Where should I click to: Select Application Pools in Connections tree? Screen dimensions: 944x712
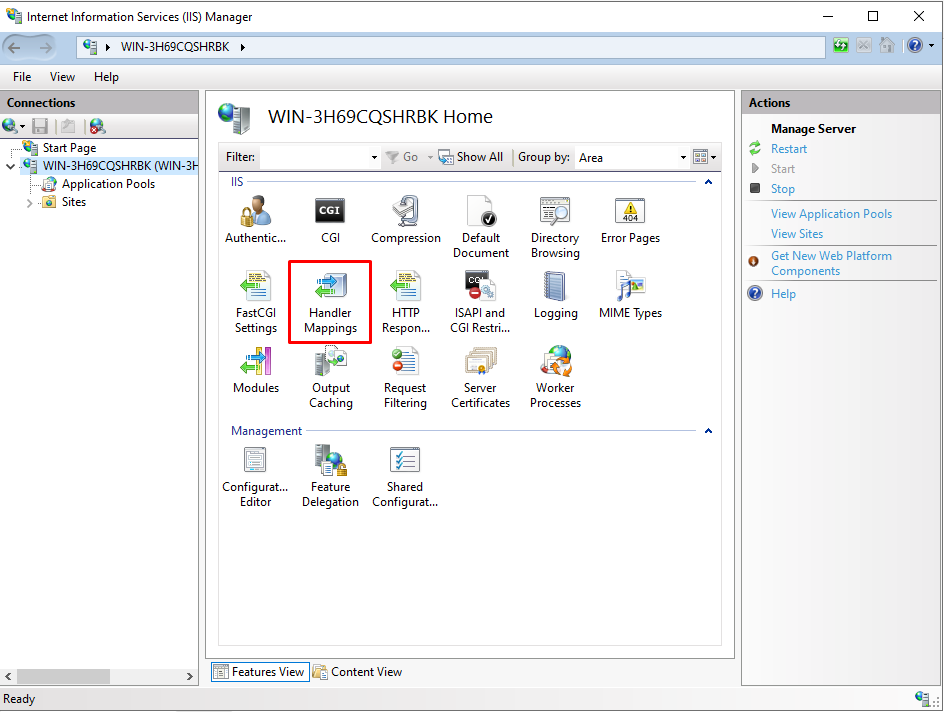point(108,184)
